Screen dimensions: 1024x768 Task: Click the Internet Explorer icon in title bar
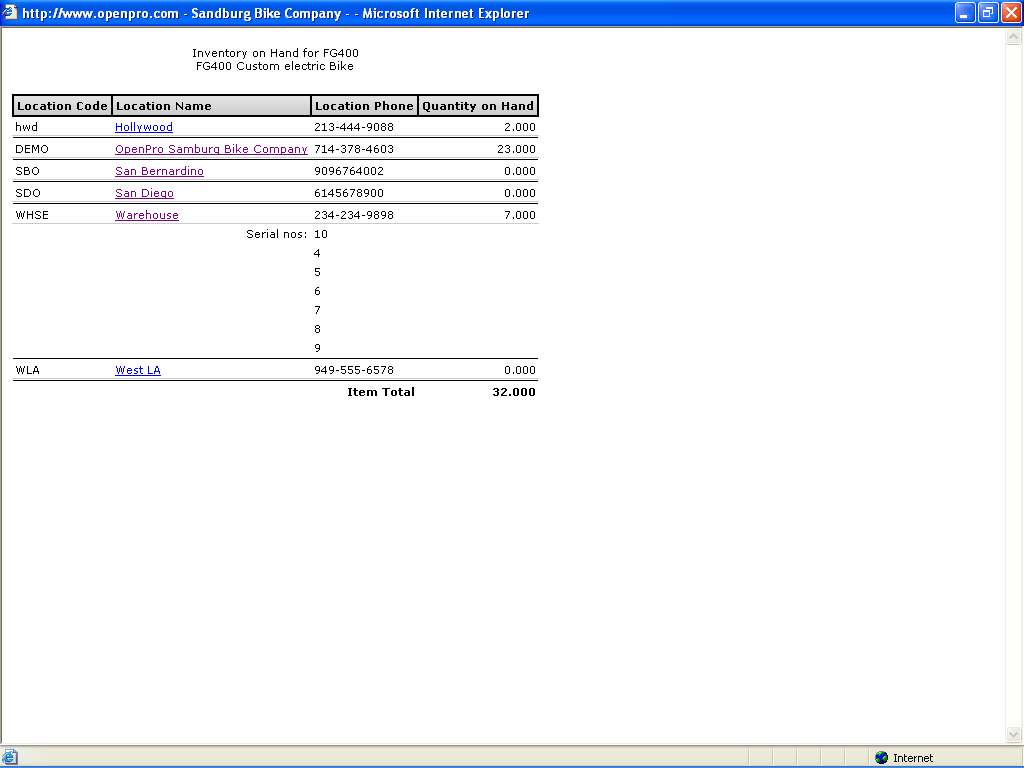pos(11,13)
